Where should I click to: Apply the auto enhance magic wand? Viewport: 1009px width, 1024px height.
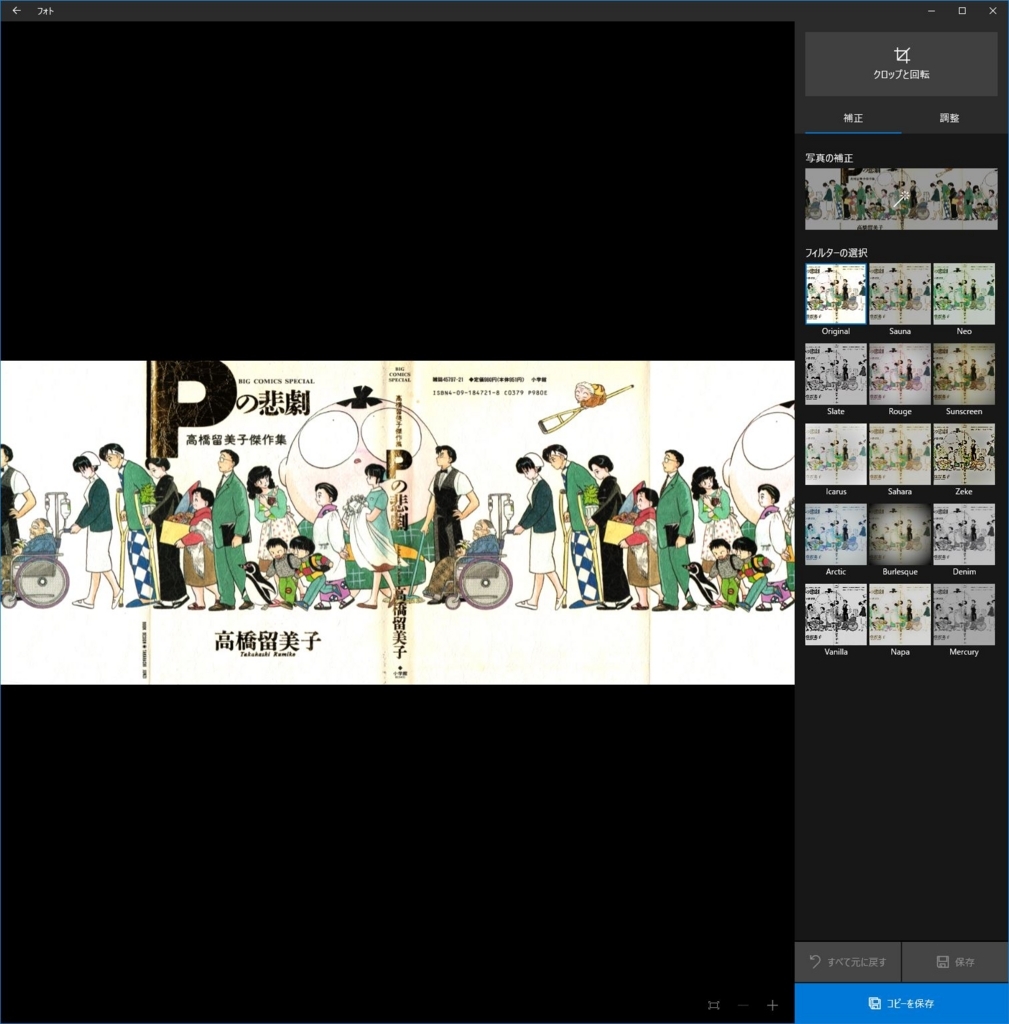pyautogui.click(x=901, y=199)
